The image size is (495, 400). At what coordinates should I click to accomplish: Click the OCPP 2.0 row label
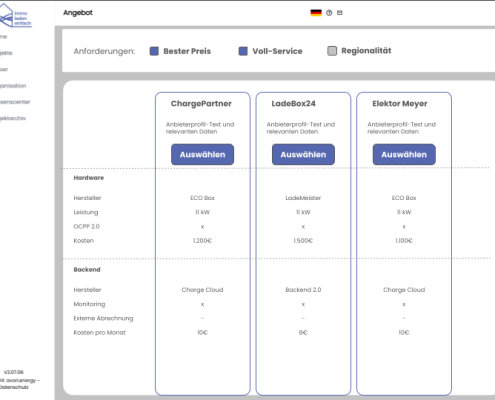point(87,227)
